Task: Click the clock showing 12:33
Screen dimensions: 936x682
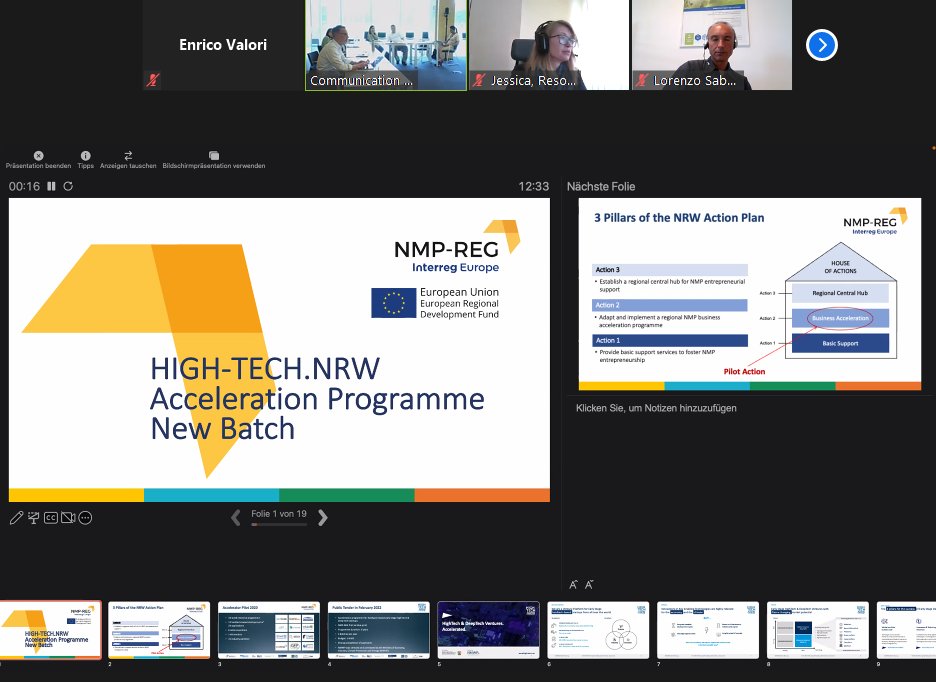Action: [534, 186]
